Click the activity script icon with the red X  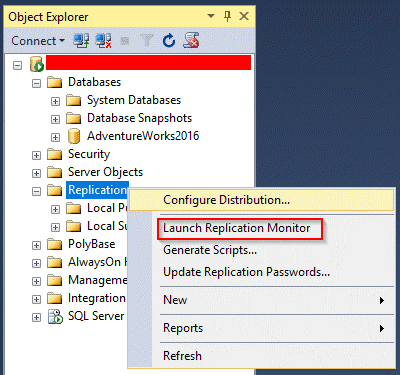click(191, 40)
